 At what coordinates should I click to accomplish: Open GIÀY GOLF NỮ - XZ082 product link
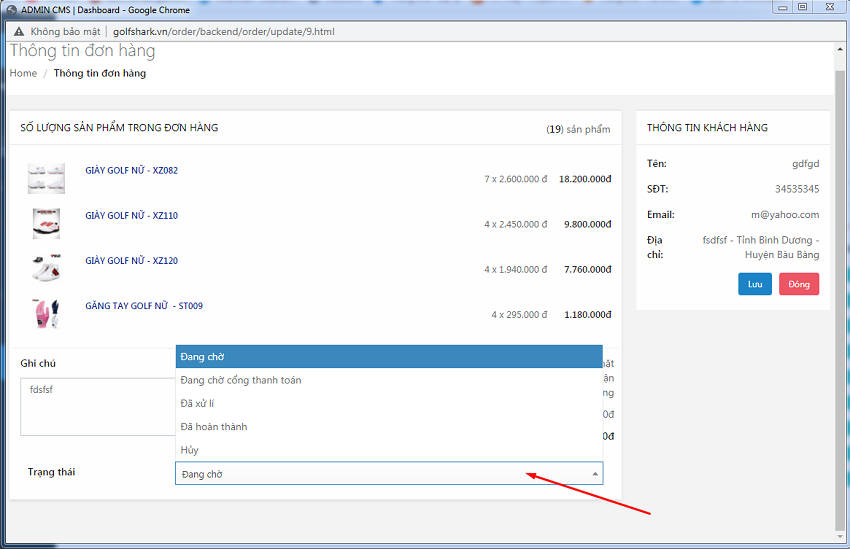pos(131,171)
